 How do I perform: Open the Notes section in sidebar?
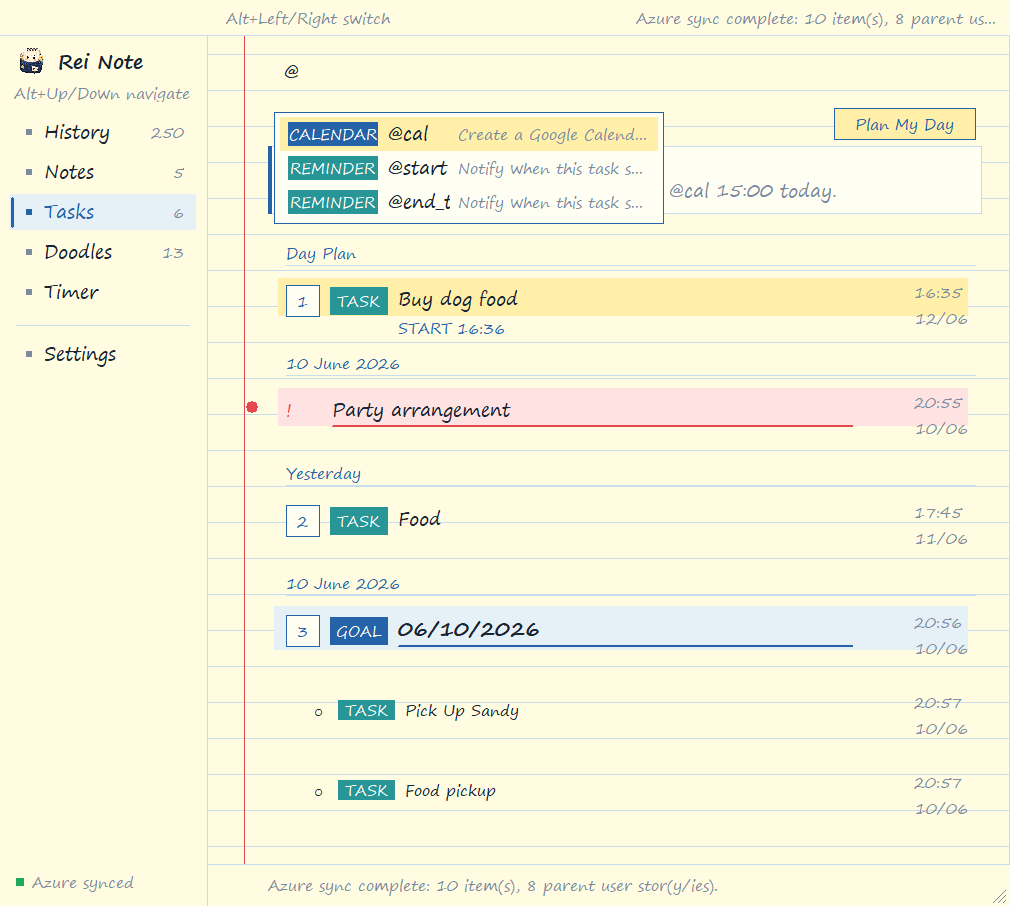tap(104, 173)
